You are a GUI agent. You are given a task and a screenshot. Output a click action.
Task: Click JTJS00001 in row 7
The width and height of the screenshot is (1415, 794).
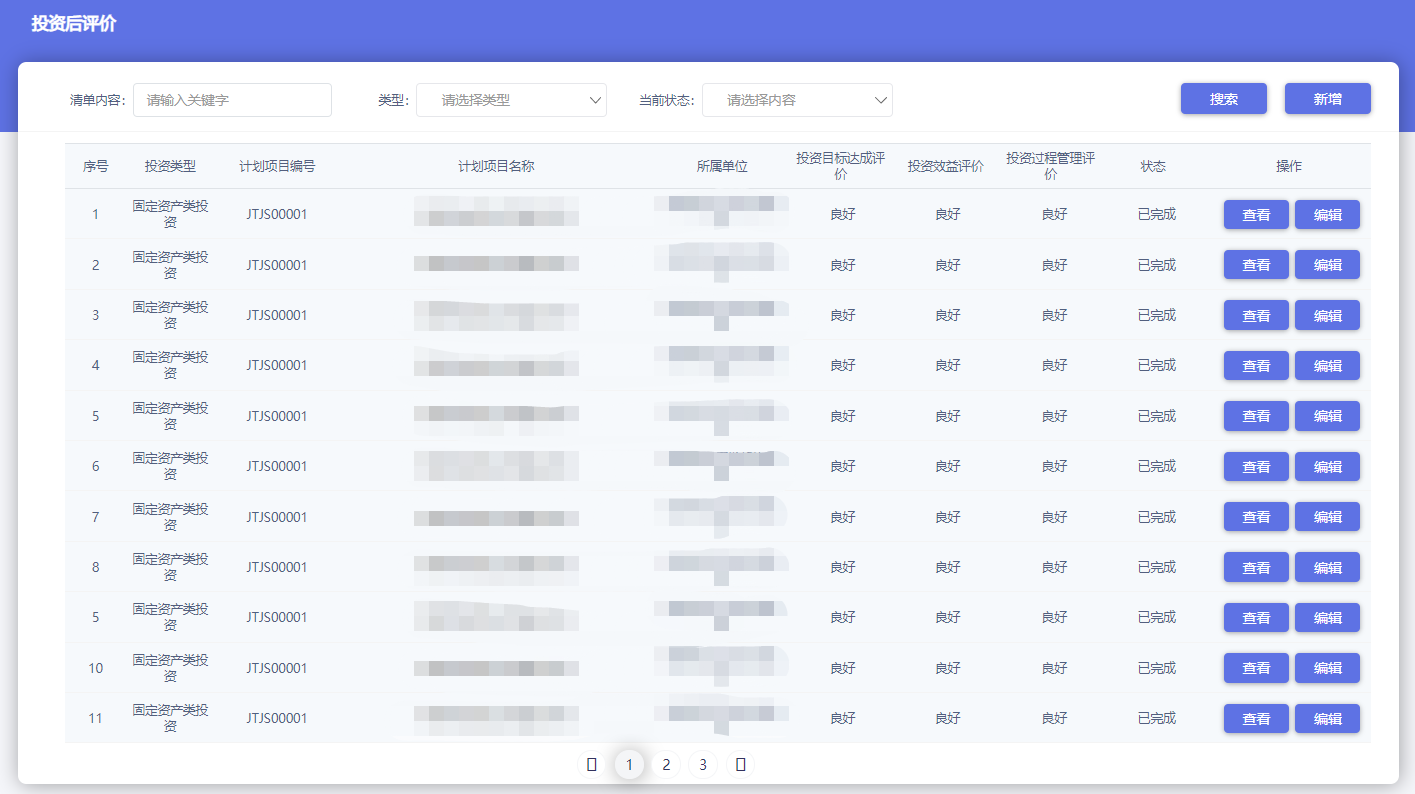click(x=277, y=517)
